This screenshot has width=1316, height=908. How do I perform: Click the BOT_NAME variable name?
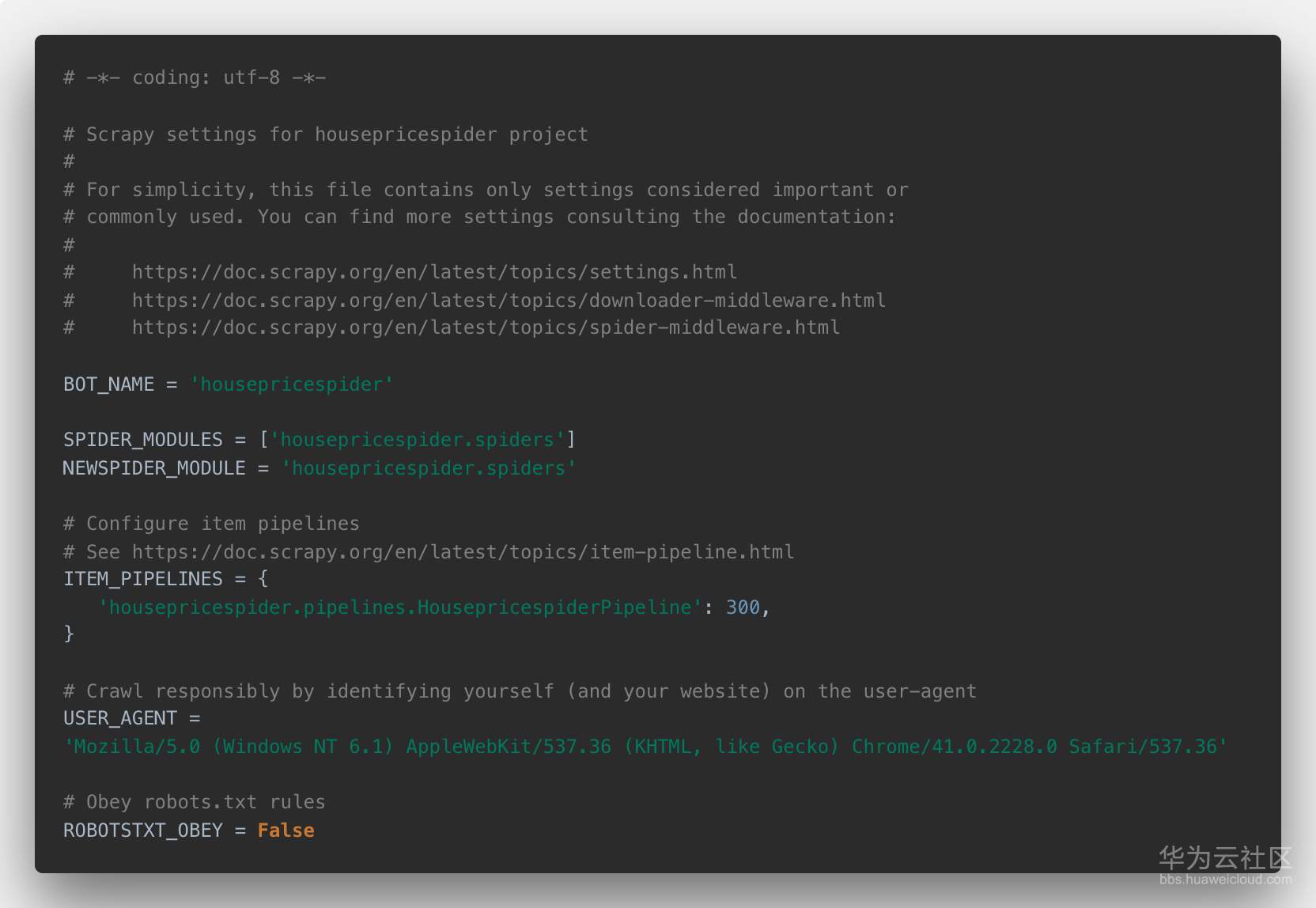click(108, 384)
